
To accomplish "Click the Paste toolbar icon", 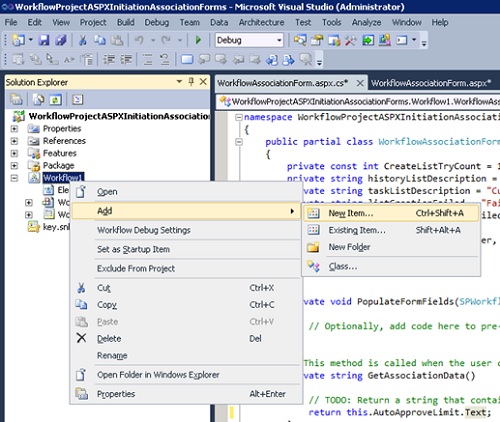I will (x=117, y=40).
